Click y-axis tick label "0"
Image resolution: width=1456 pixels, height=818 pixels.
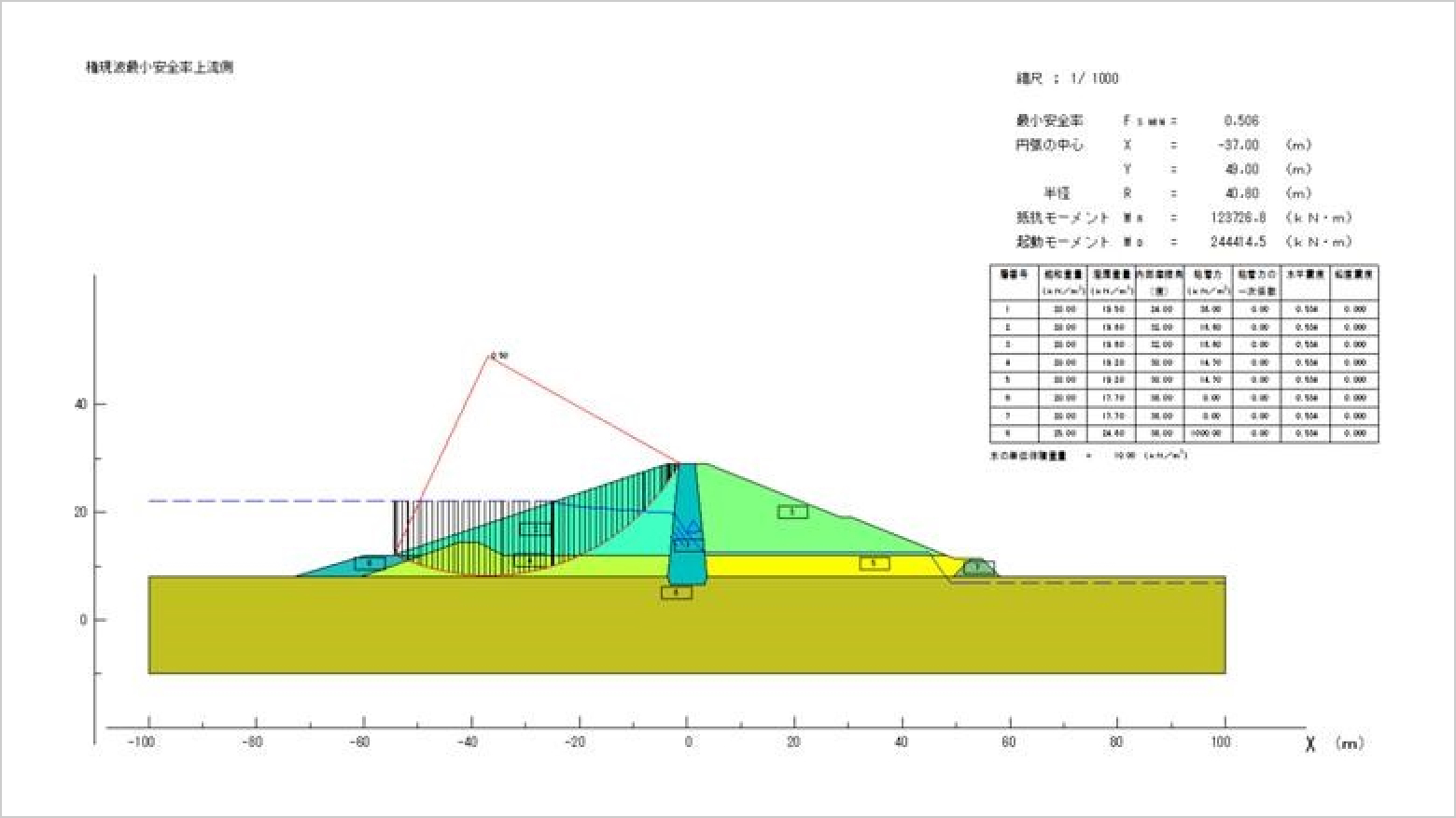[x=84, y=620]
